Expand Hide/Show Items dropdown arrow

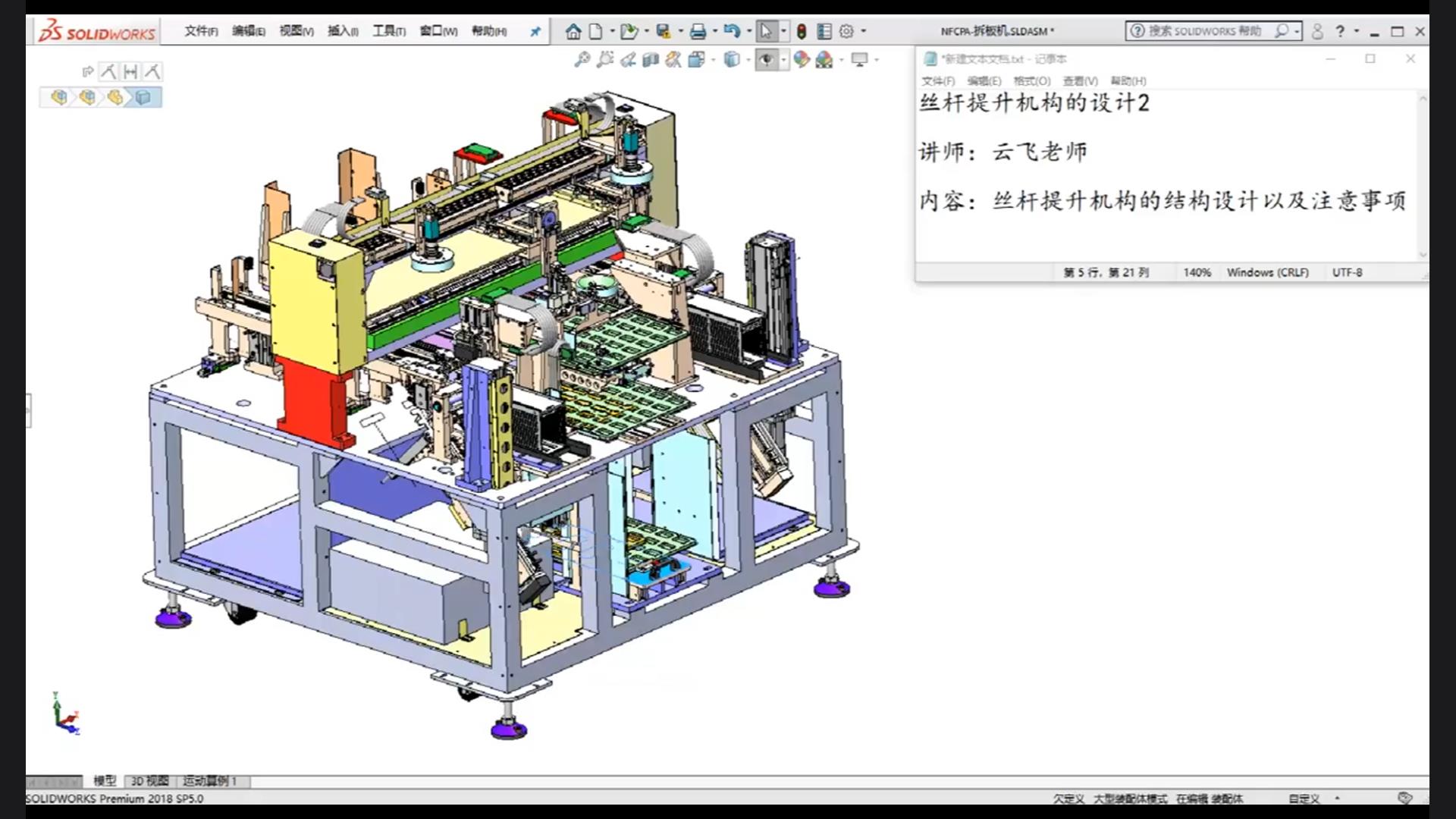[783, 59]
